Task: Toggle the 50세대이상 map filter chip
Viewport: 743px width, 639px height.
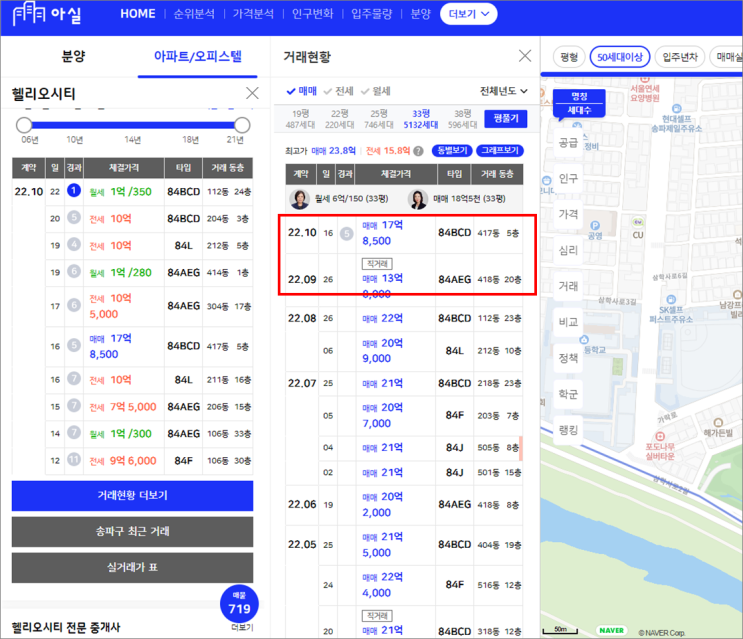Action: (x=620, y=57)
